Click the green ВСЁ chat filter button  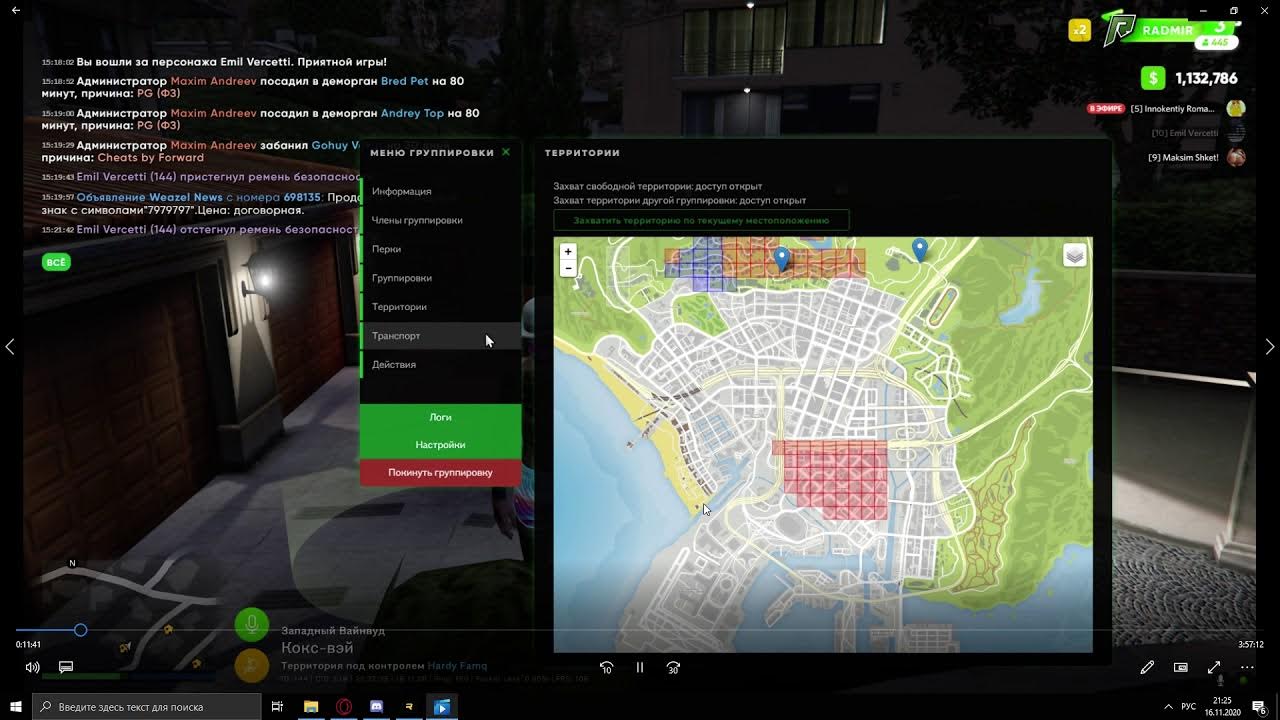pos(56,263)
